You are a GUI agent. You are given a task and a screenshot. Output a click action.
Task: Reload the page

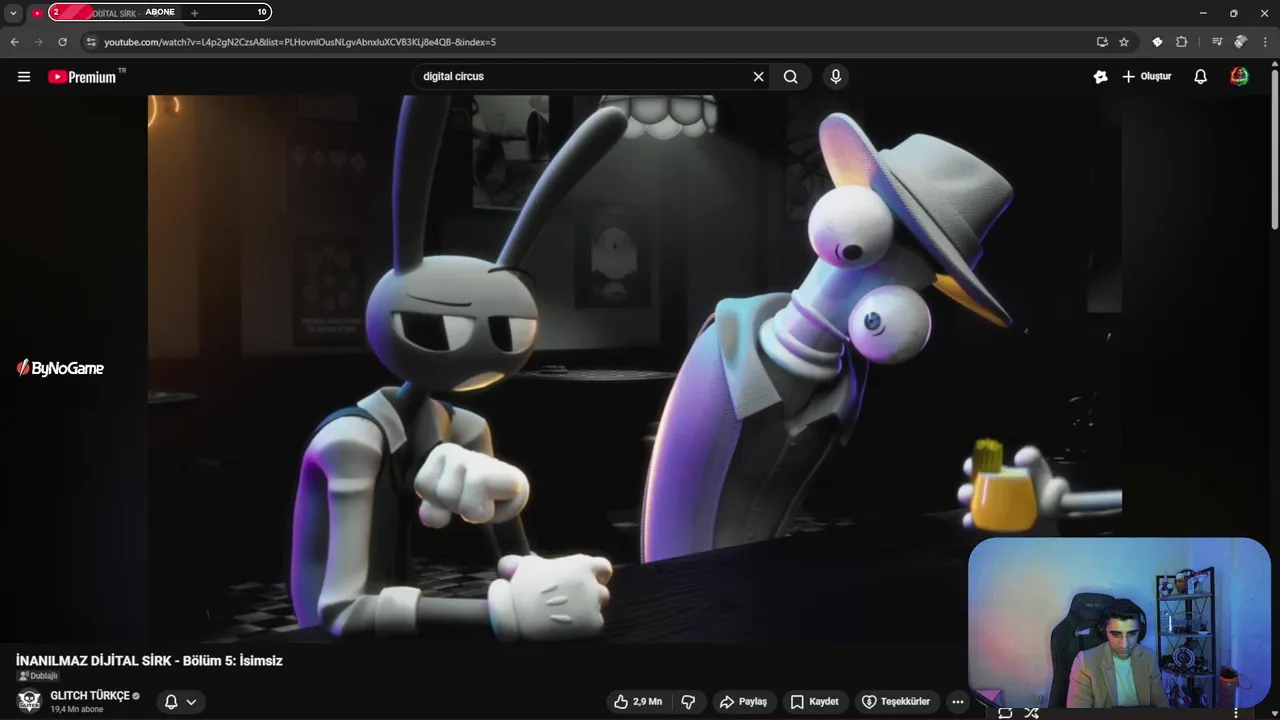pyautogui.click(x=62, y=42)
